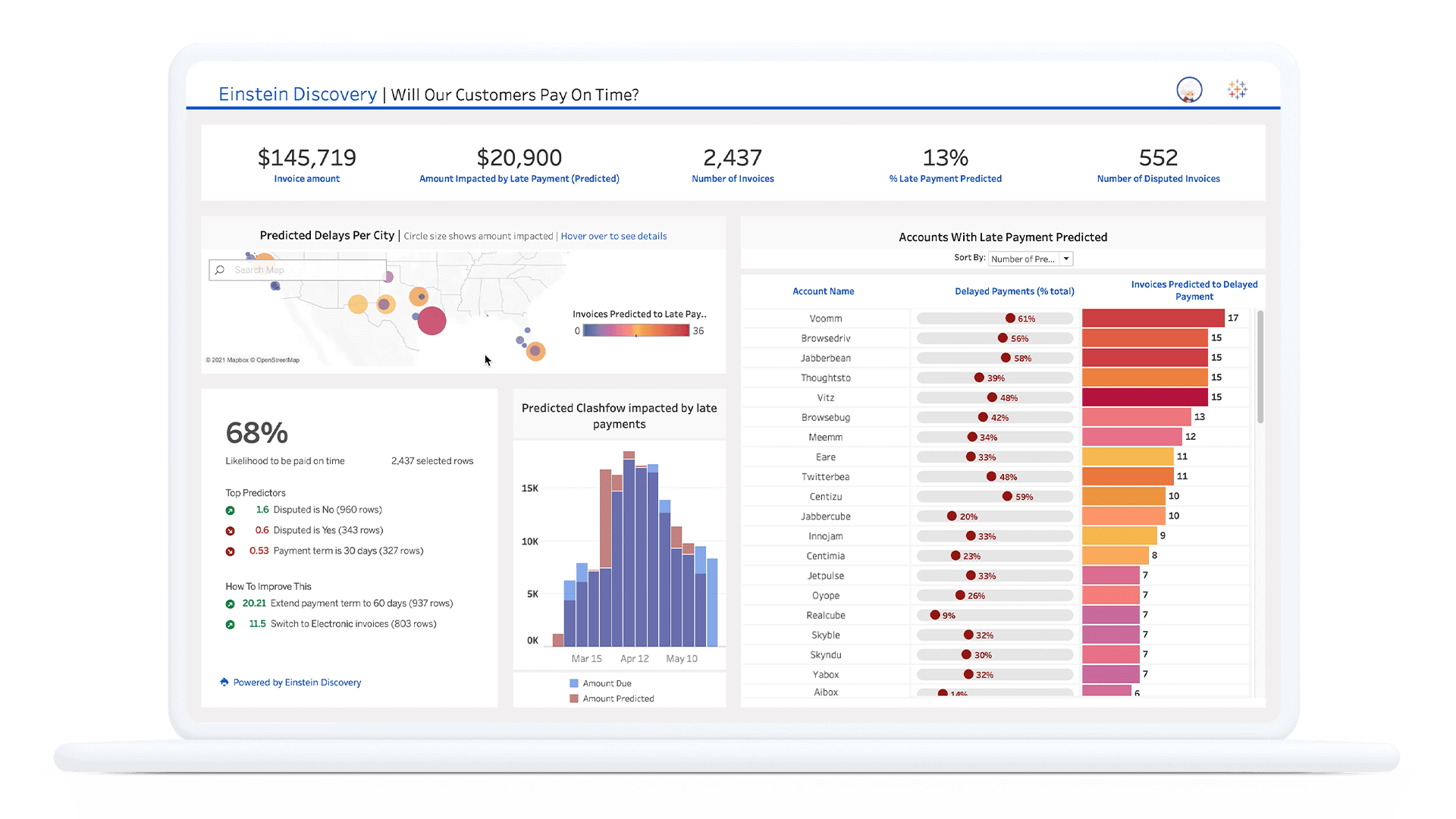Image resolution: width=1456 pixels, height=819 pixels.
Task: Click the magnifier icon in the Search Map field
Action: point(220,270)
